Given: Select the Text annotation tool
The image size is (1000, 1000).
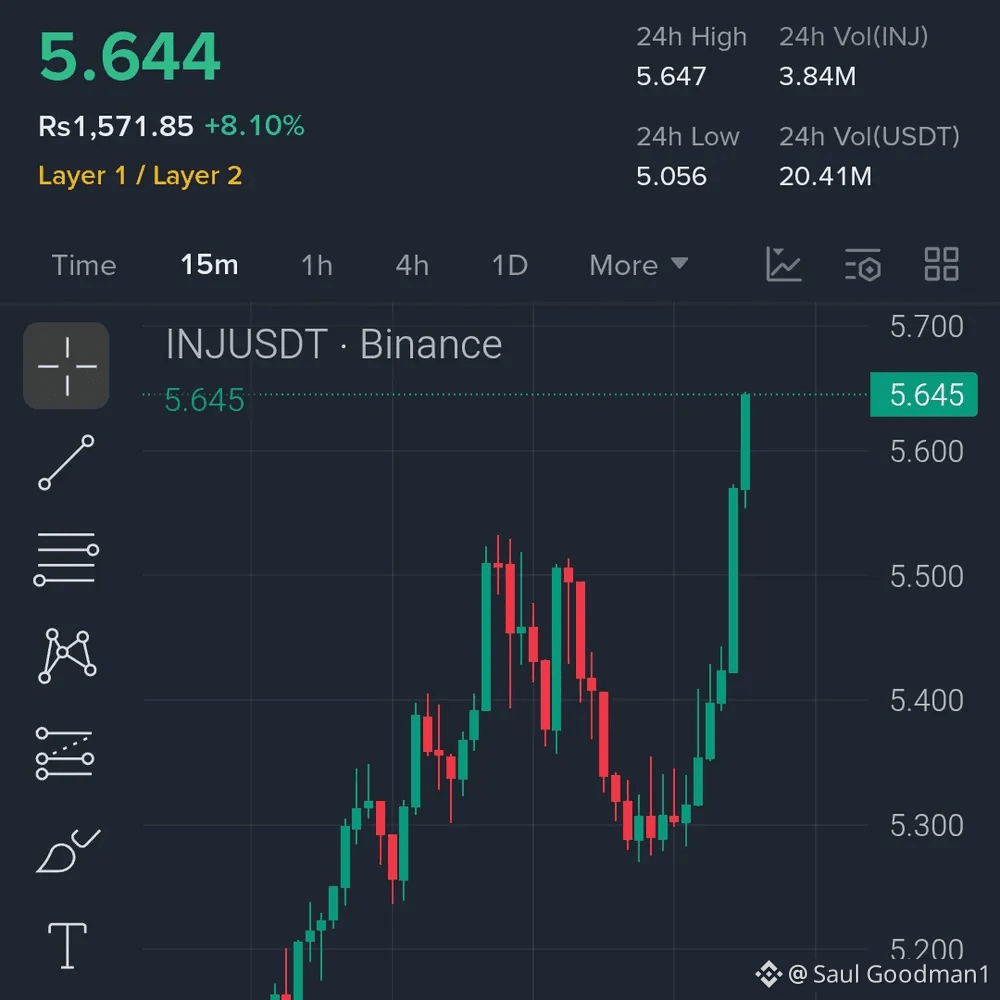Looking at the screenshot, I should 67,945.
